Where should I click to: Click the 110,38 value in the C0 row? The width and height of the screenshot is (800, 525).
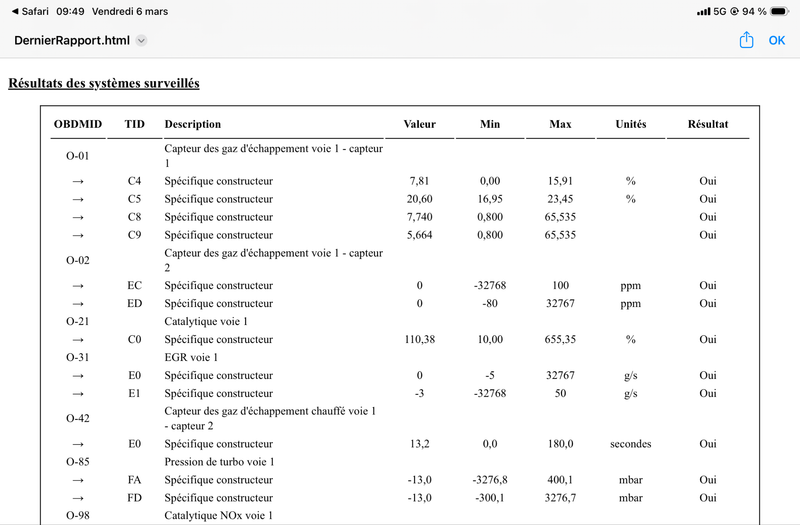point(419,339)
